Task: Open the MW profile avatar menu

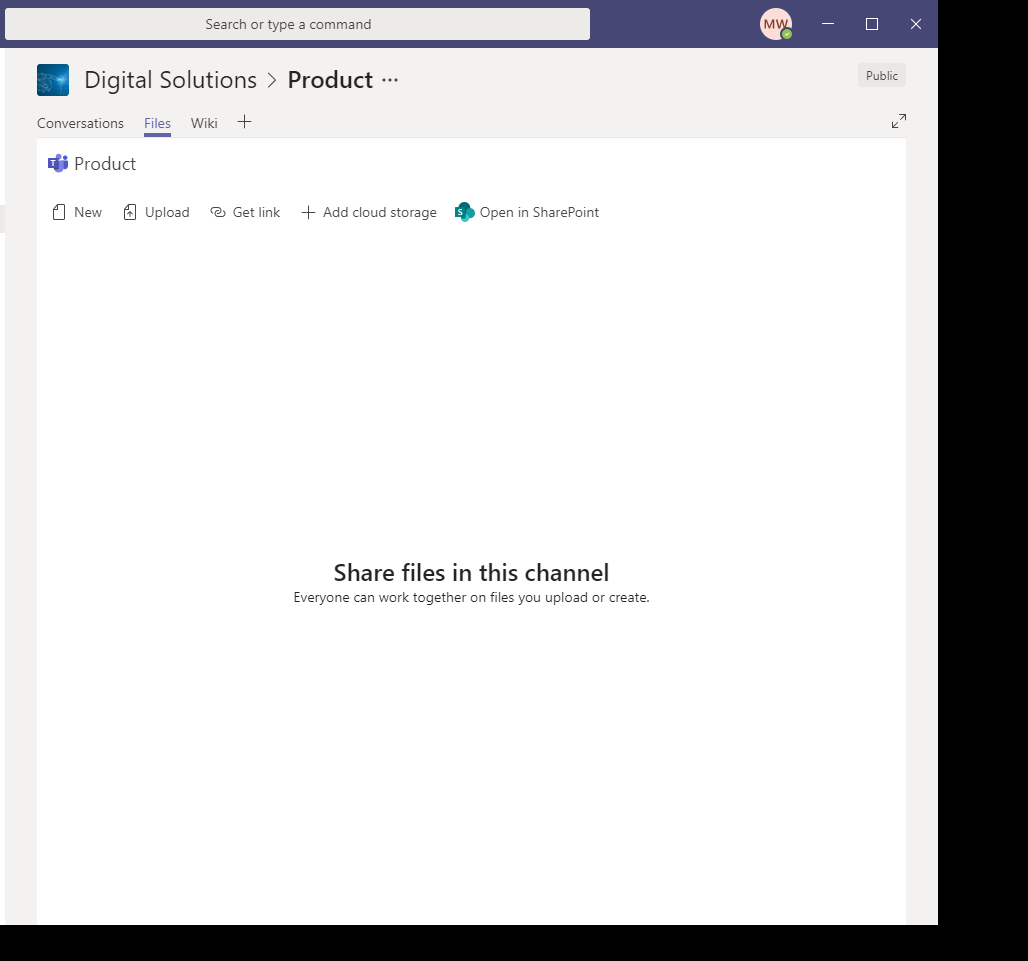Action: [776, 24]
